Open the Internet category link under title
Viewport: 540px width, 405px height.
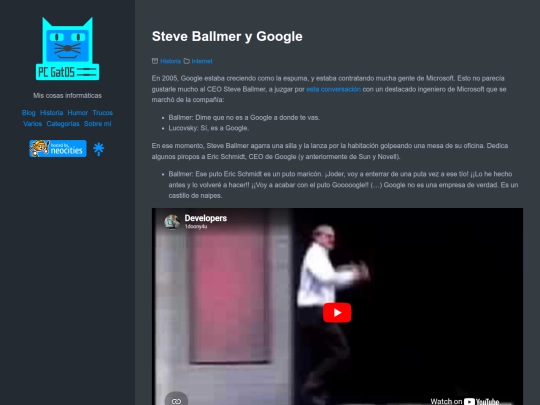pyautogui.click(x=202, y=61)
